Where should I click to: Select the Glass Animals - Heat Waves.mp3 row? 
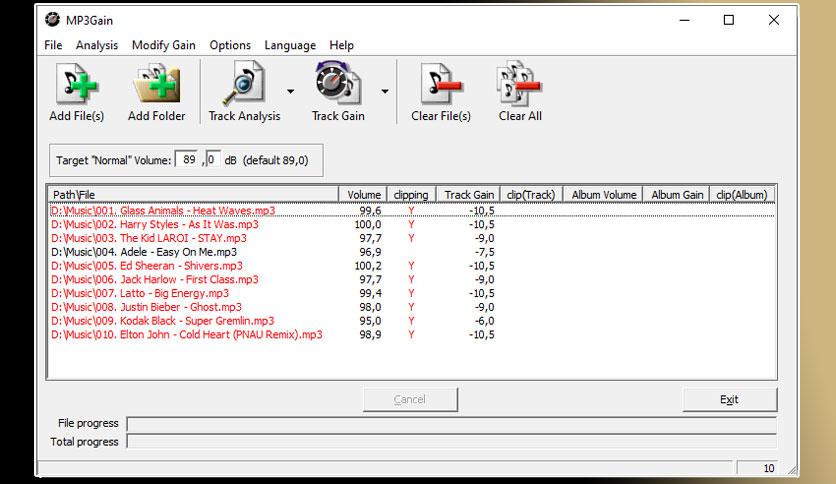[x=412, y=211]
